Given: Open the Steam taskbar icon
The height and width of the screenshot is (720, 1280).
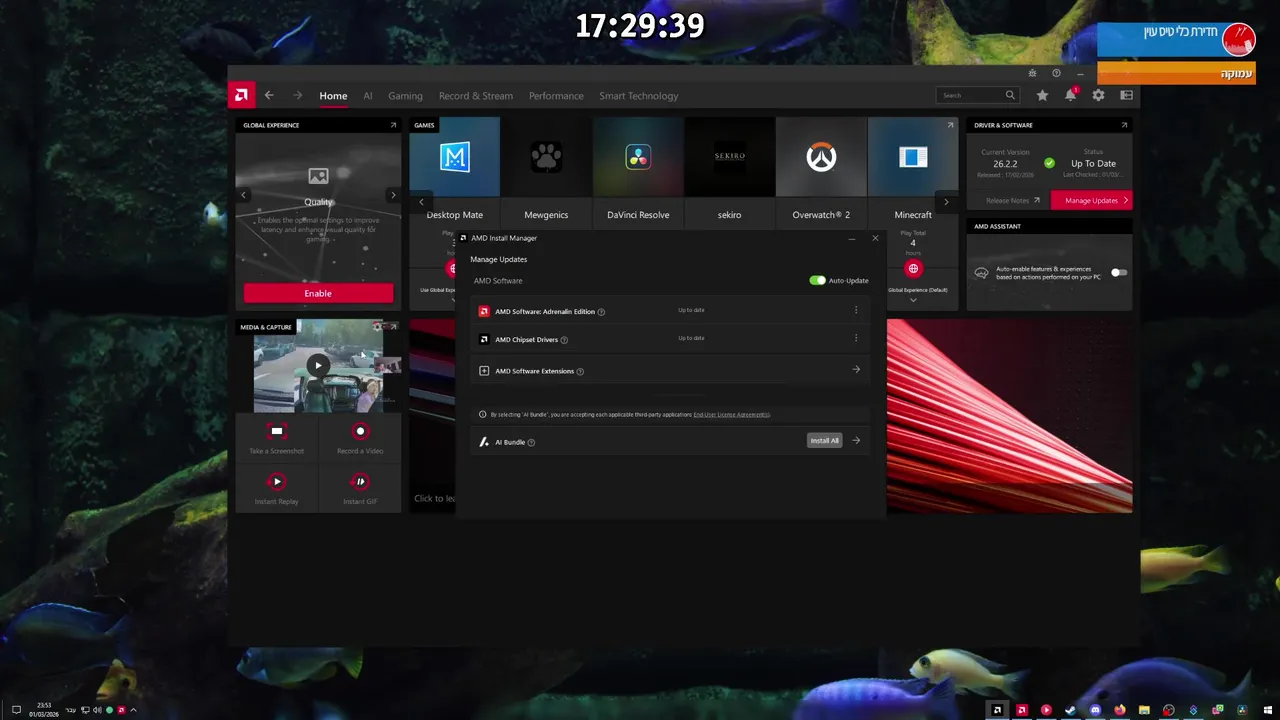Looking at the screenshot, I should [x=1070, y=710].
